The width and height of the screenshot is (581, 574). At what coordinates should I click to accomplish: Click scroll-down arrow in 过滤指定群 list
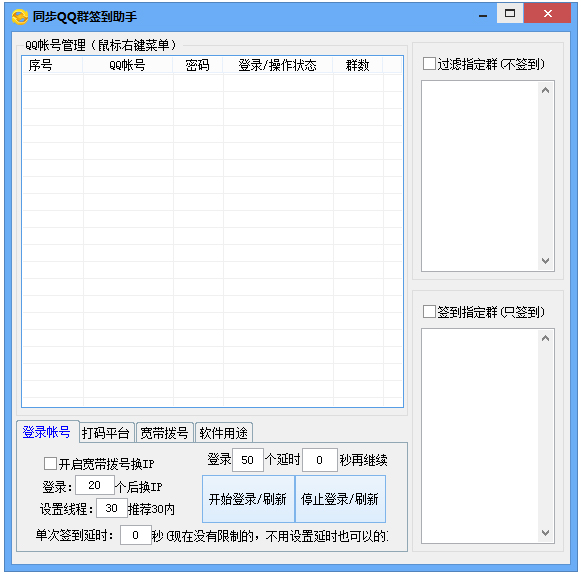pos(545,261)
